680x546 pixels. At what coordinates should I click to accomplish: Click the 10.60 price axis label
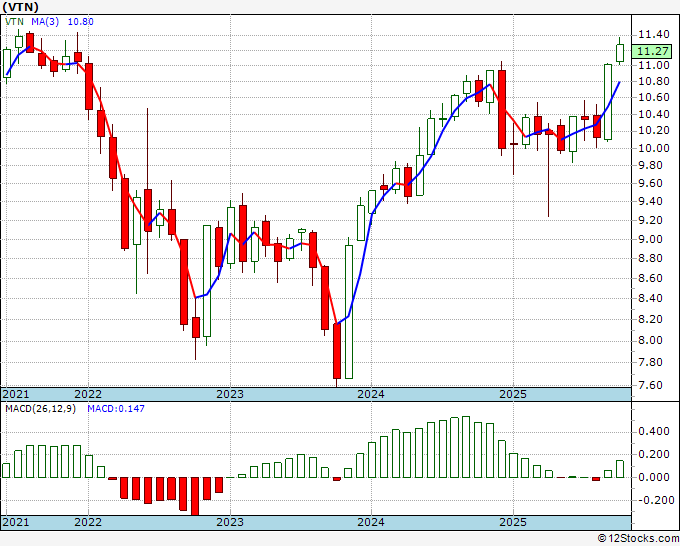(654, 98)
